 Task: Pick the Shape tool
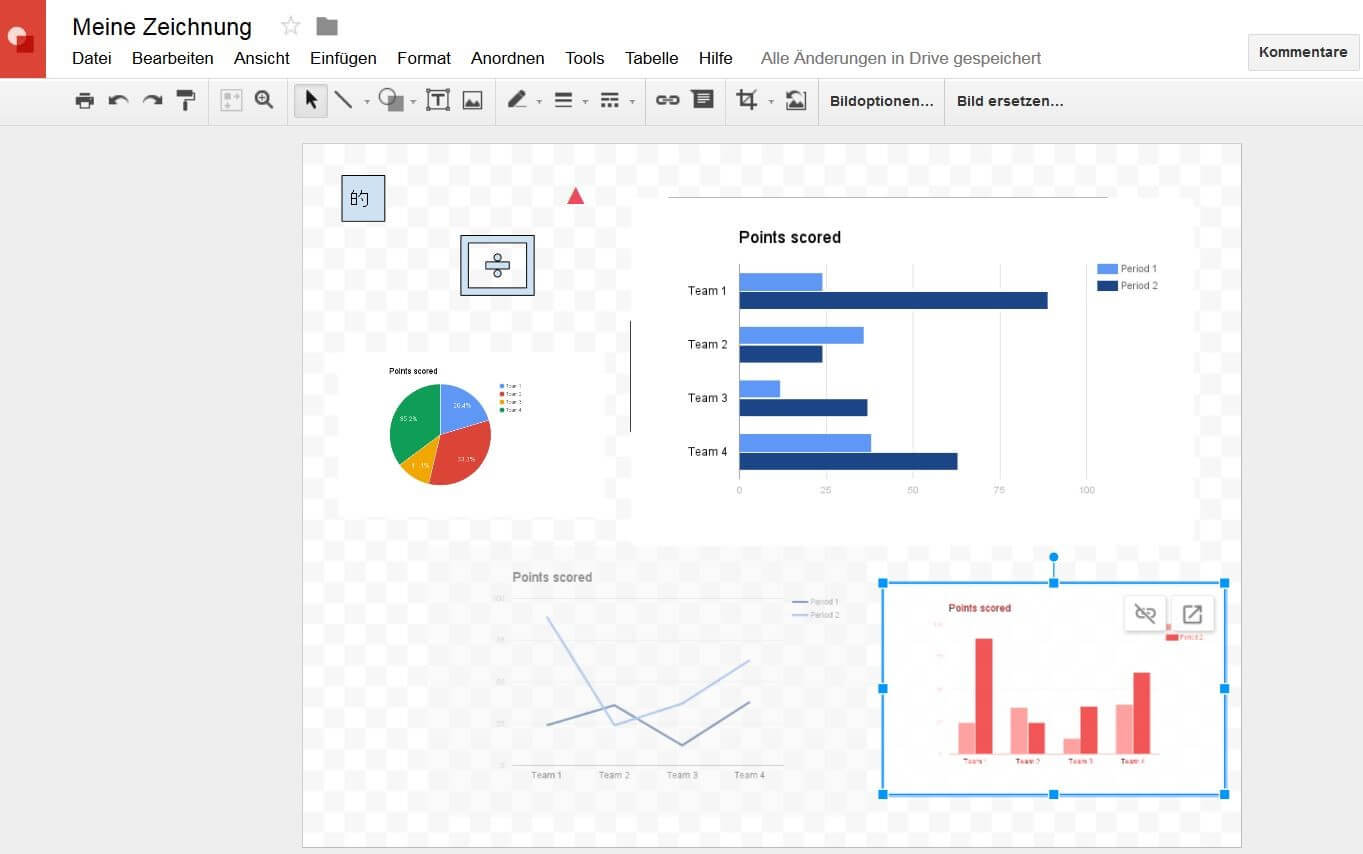click(391, 100)
